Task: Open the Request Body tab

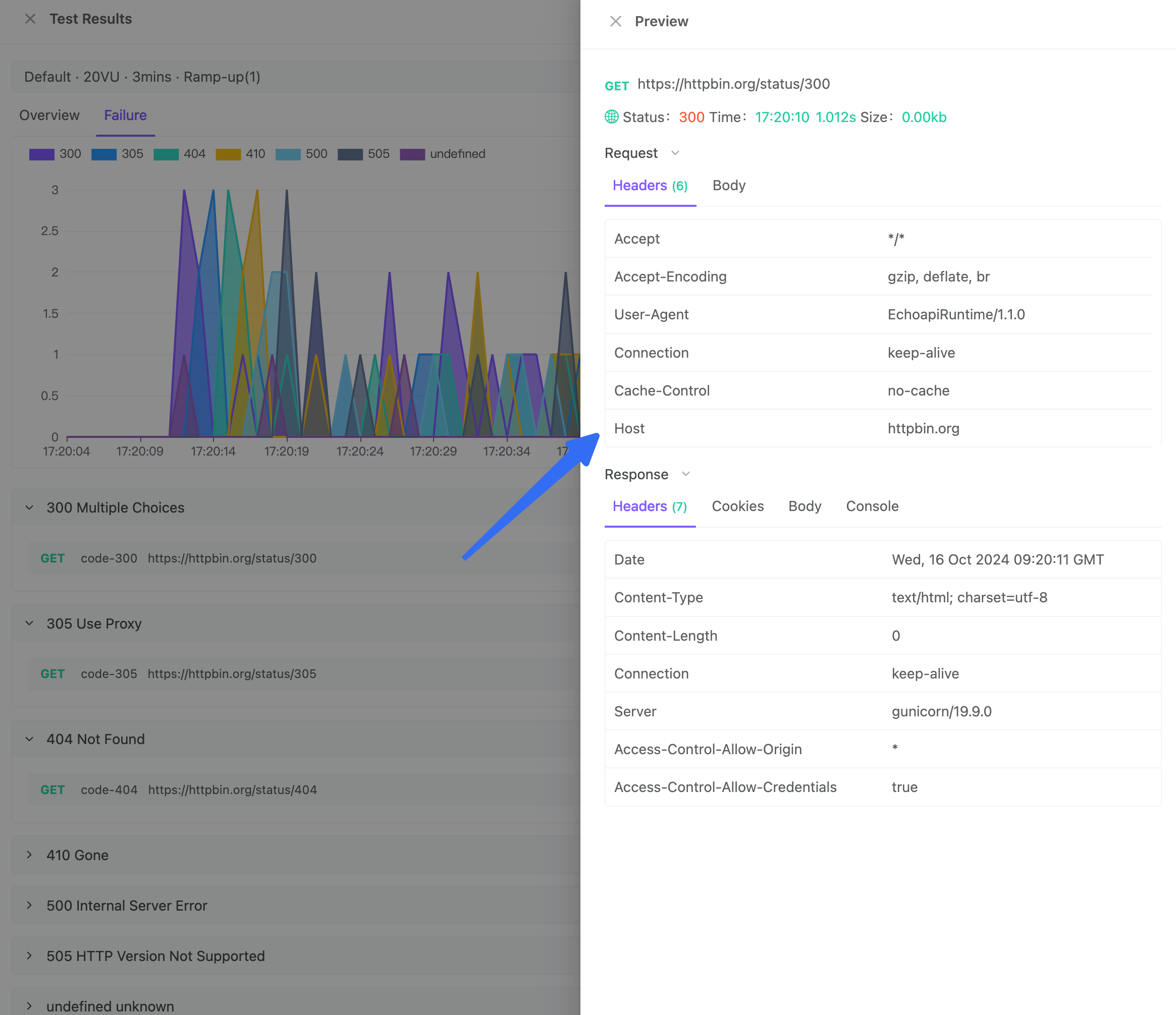Action: (729, 186)
